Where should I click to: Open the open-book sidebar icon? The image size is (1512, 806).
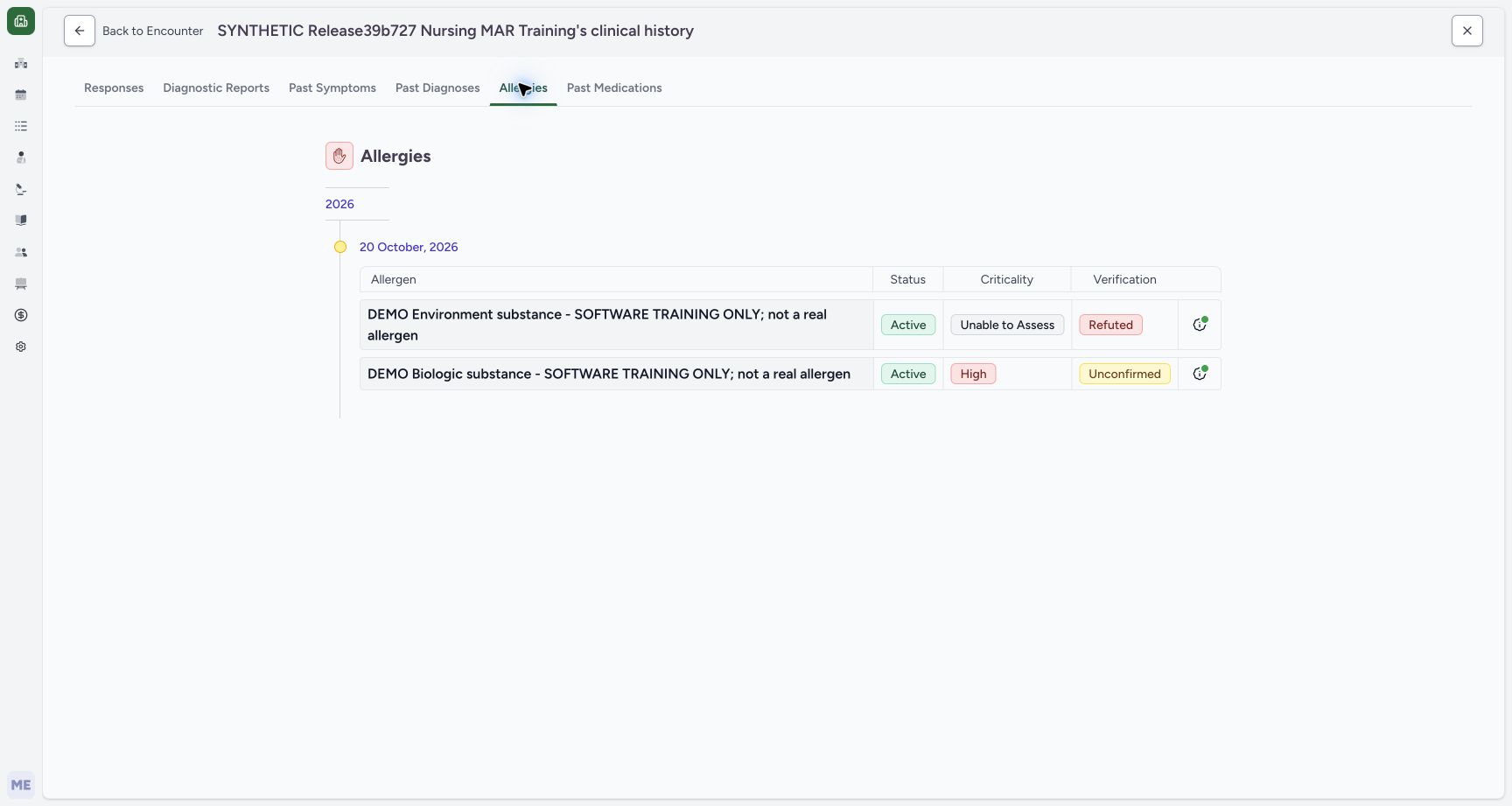pos(21,221)
